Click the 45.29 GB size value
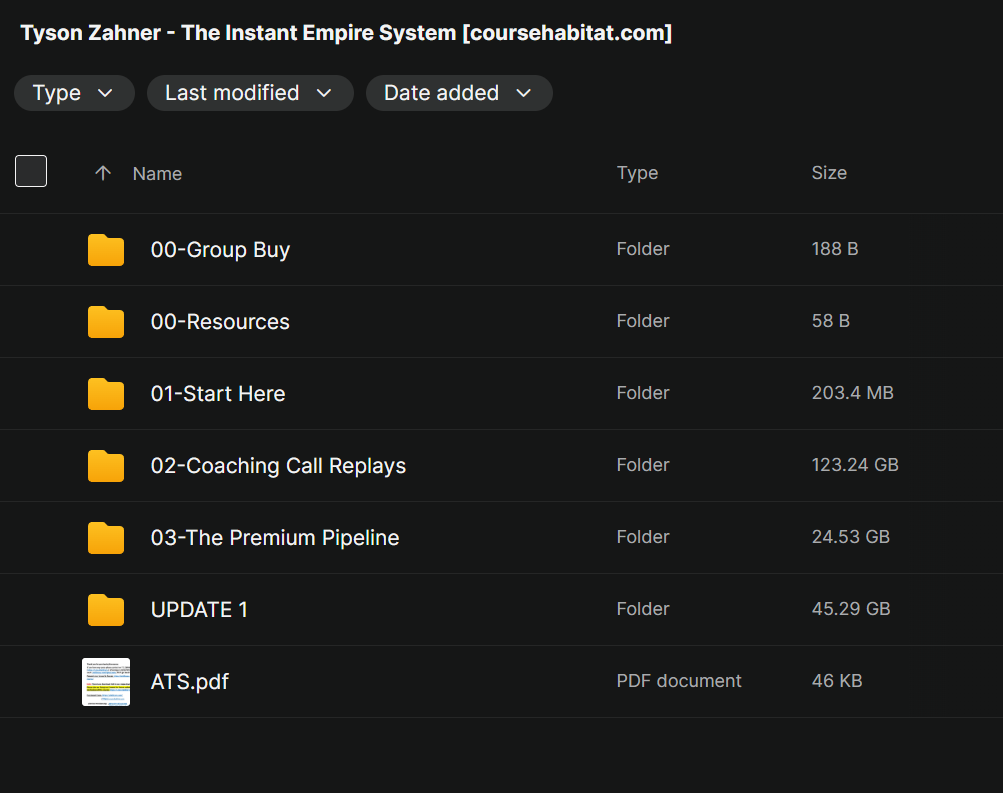The height and width of the screenshot is (793, 1003). pyautogui.click(x=851, y=609)
